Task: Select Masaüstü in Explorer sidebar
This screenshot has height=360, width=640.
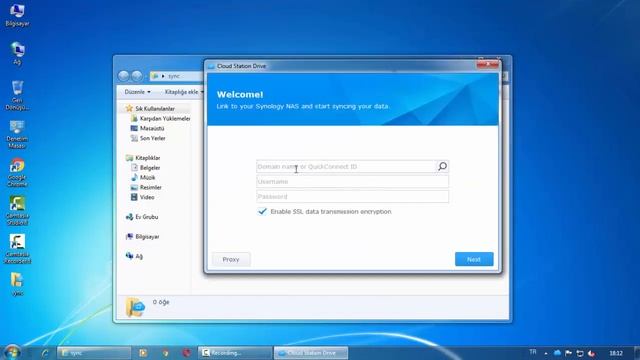Action: (x=147, y=128)
